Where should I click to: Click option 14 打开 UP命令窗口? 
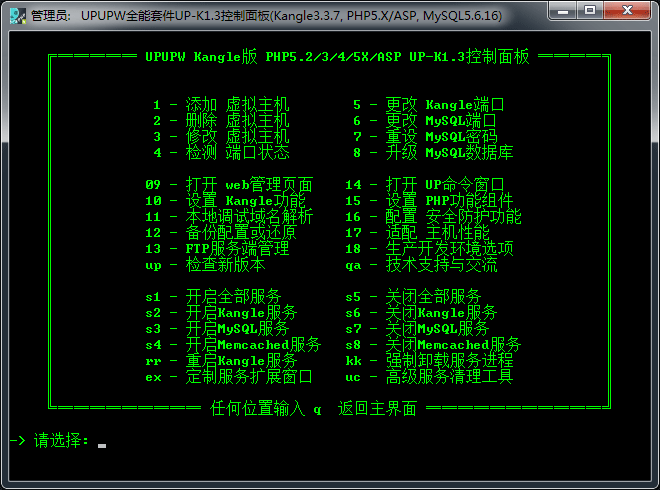(x=425, y=185)
